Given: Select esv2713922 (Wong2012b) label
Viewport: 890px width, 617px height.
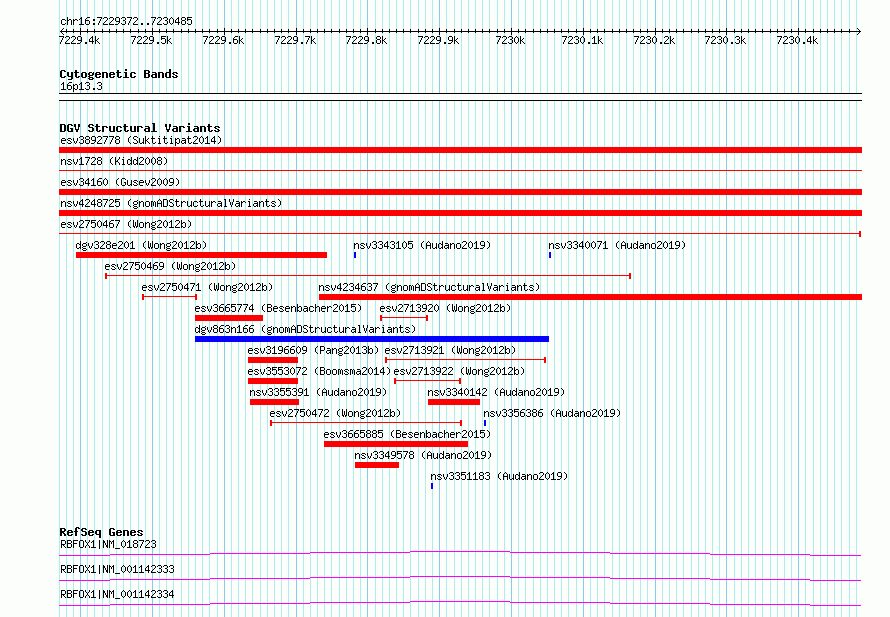Looking at the screenshot, I should pos(459,371).
